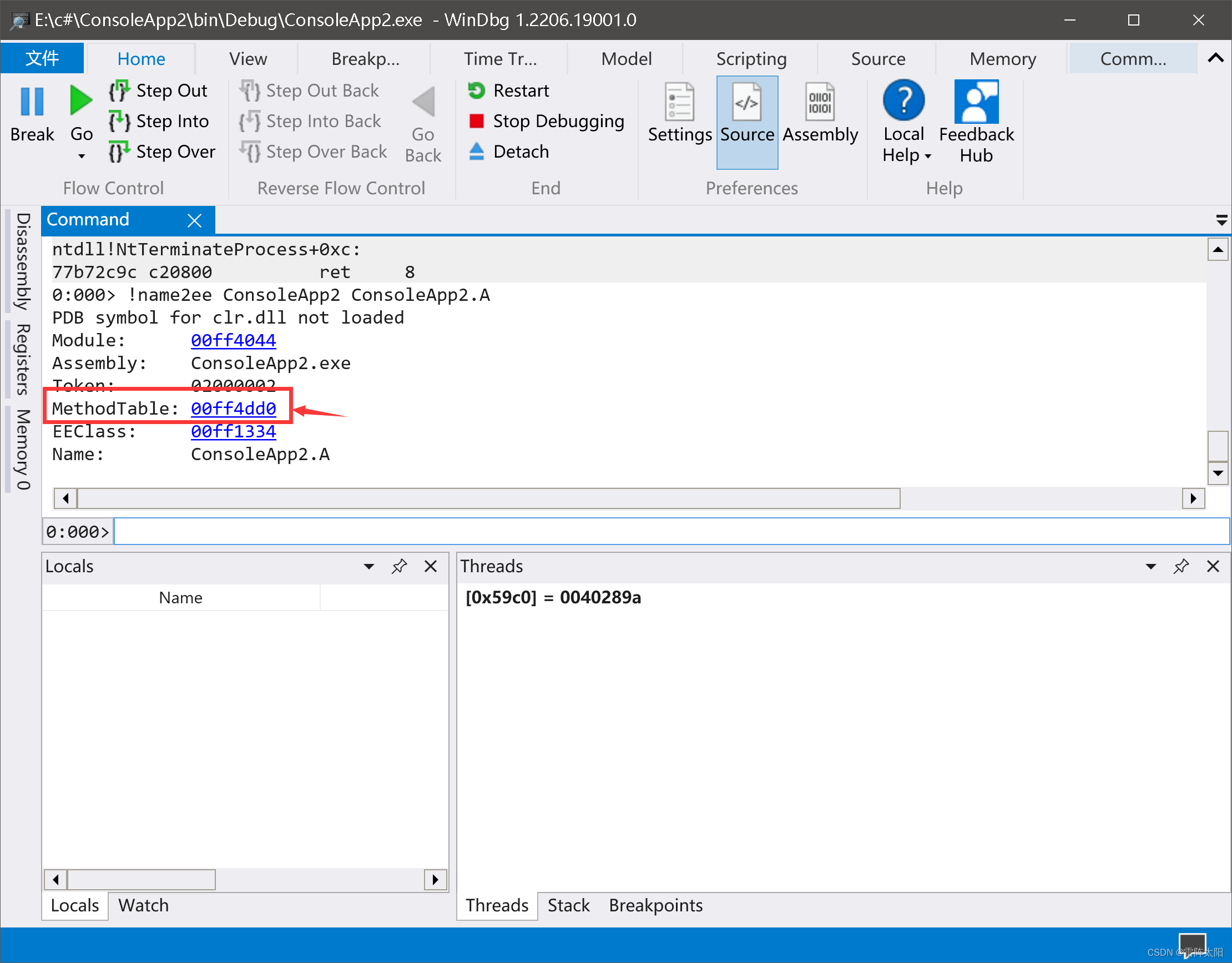Pin the Locals panel
Viewport: 1232px width, 963px height.
[399, 566]
